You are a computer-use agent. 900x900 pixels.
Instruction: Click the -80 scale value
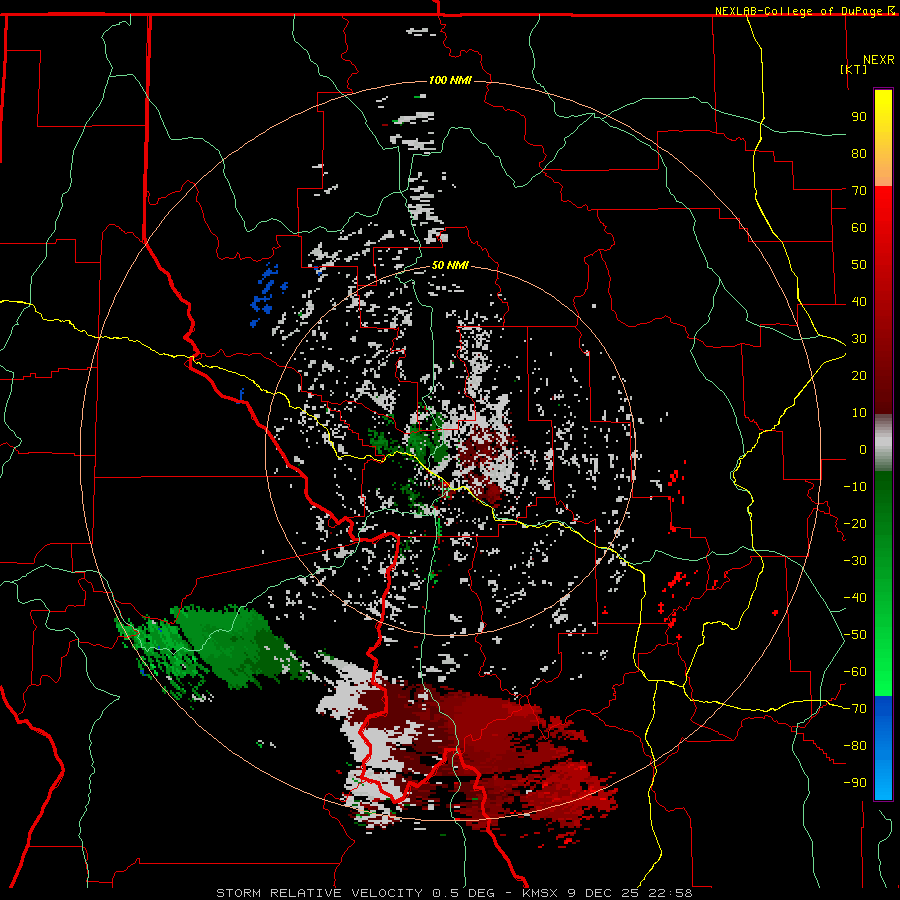[x=855, y=746]
